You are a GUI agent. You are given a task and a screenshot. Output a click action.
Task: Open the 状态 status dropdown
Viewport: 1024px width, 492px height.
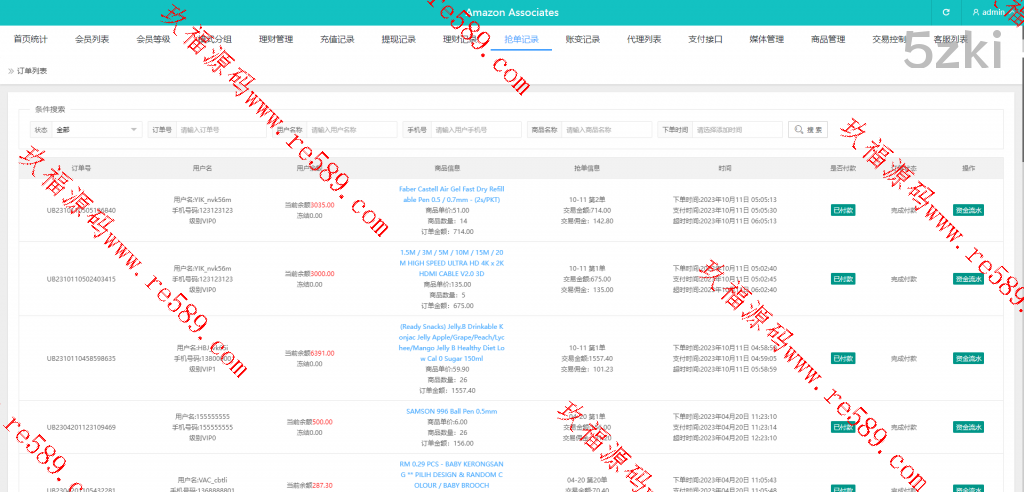pos(97,129)
